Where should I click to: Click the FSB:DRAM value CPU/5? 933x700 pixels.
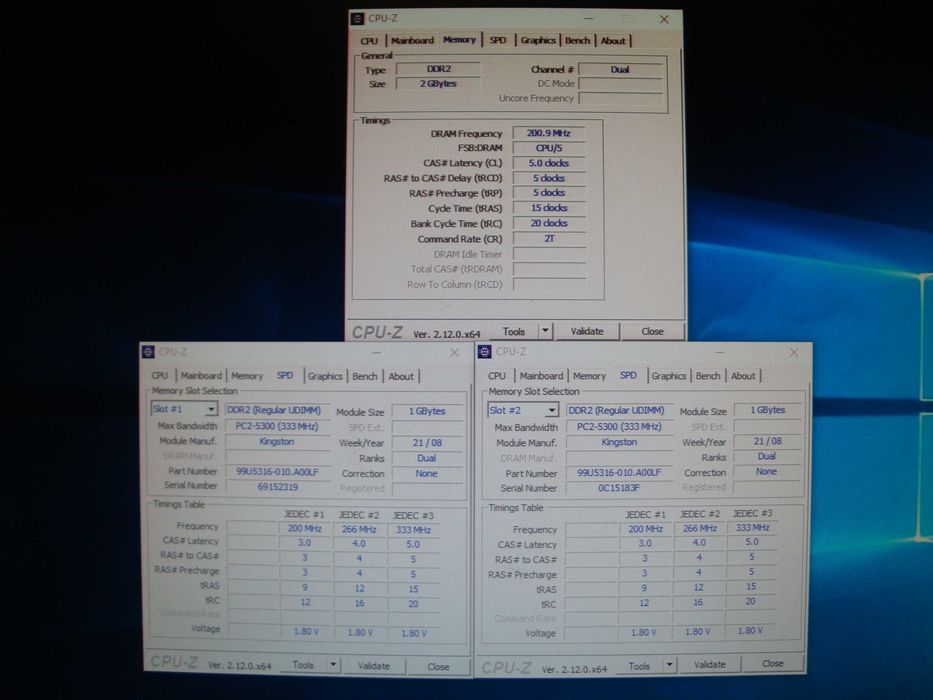(549, 148)
